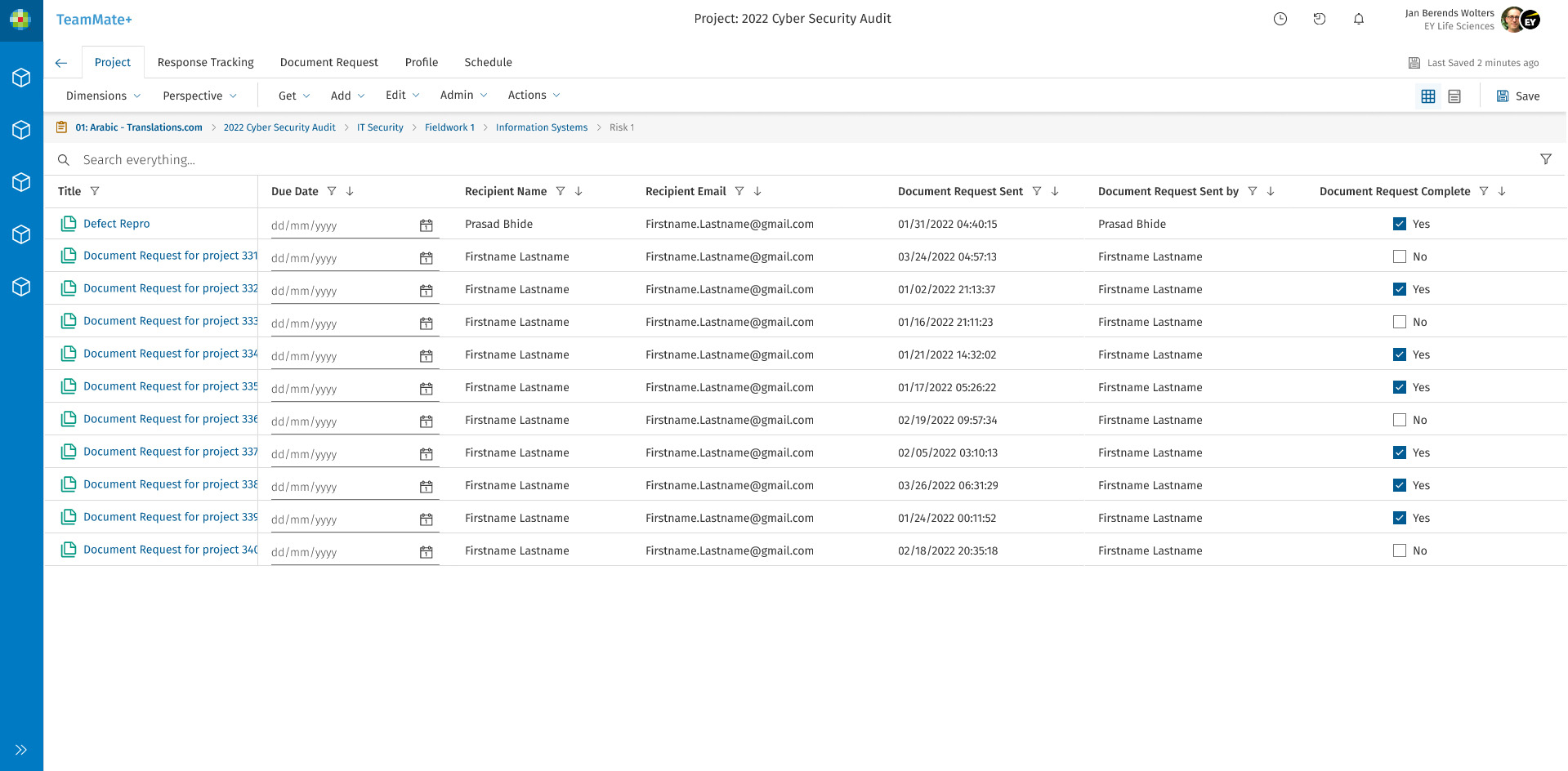Check the complete box for project 331
Screen dimensions: 1568x771
[x=1399, y=256]
